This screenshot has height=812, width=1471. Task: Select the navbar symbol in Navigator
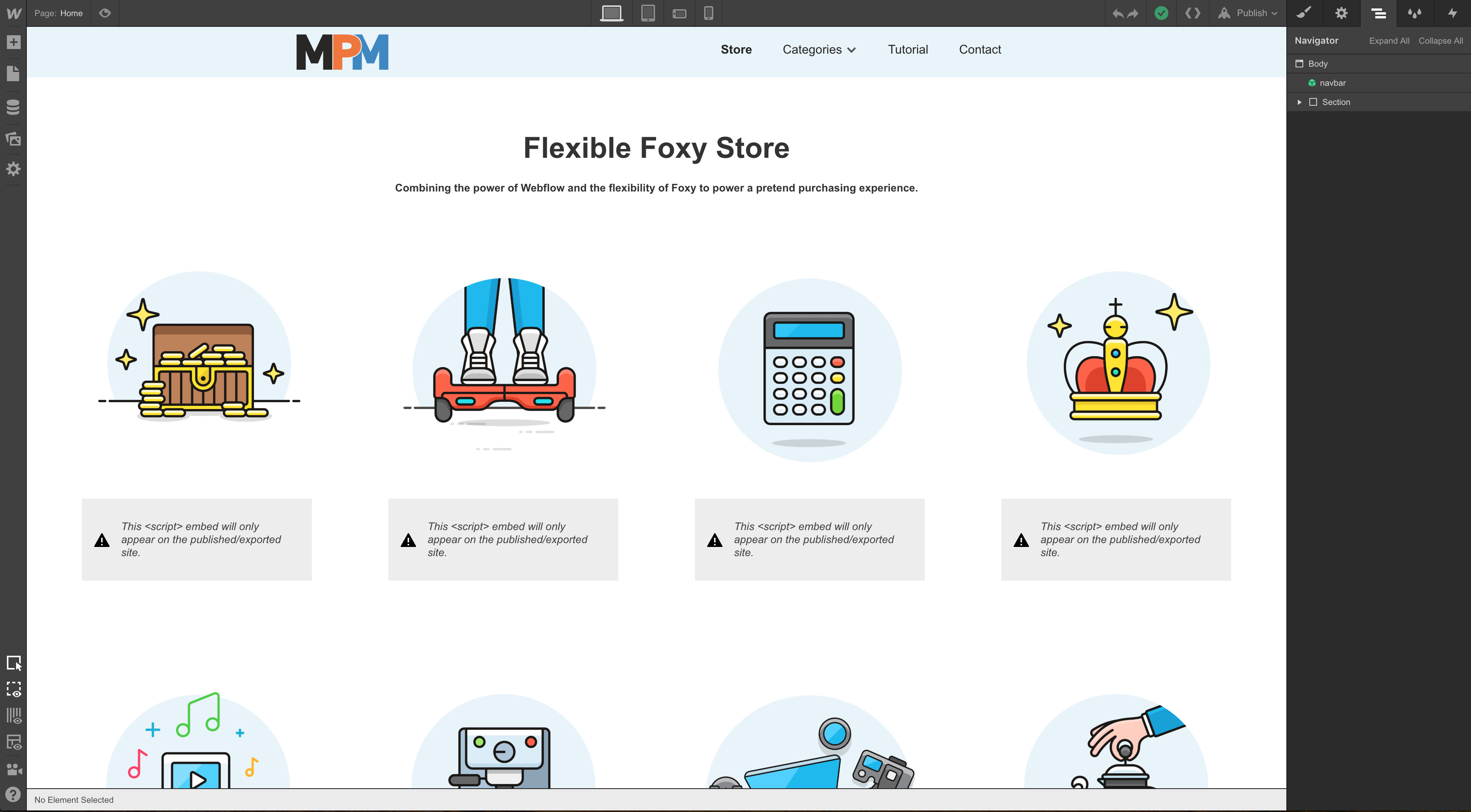[x=1332, y=83]
